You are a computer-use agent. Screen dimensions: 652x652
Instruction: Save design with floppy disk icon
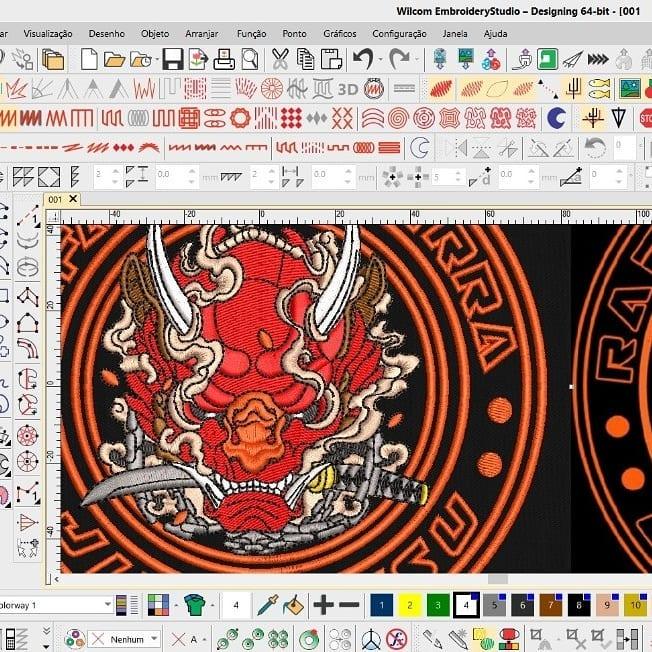click(173, 59)
